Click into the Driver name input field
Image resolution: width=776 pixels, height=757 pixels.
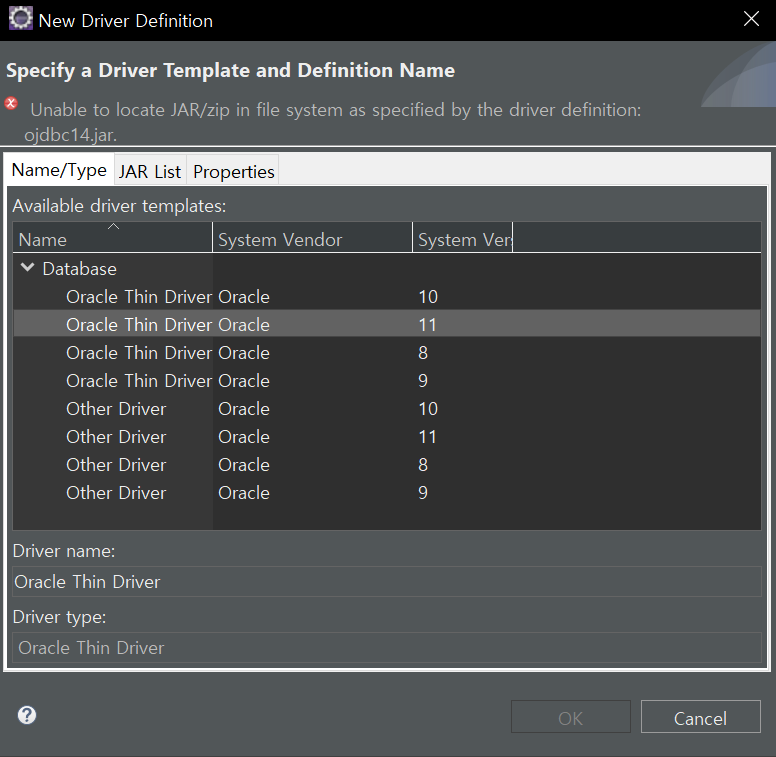(387, 581)
